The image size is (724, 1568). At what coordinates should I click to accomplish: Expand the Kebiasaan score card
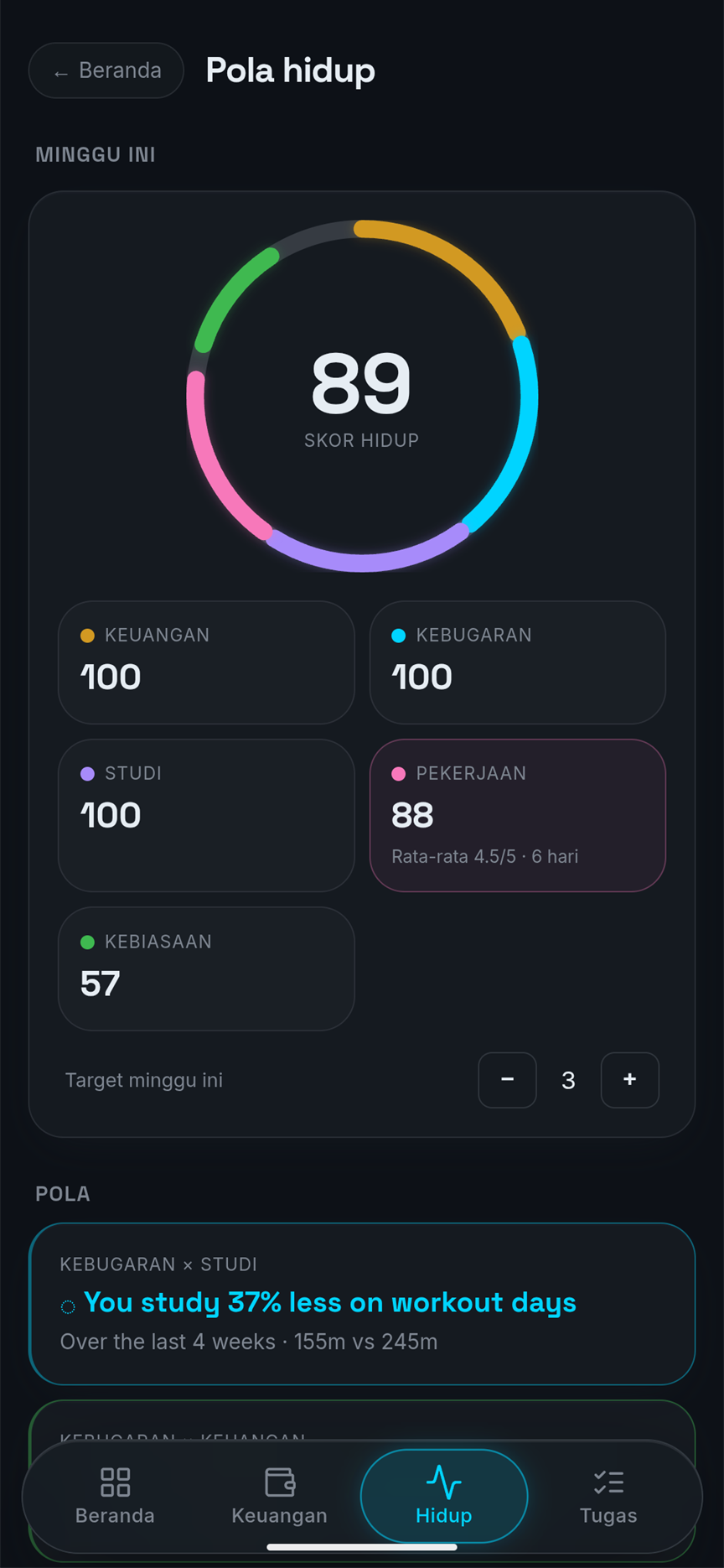[206, 968]
